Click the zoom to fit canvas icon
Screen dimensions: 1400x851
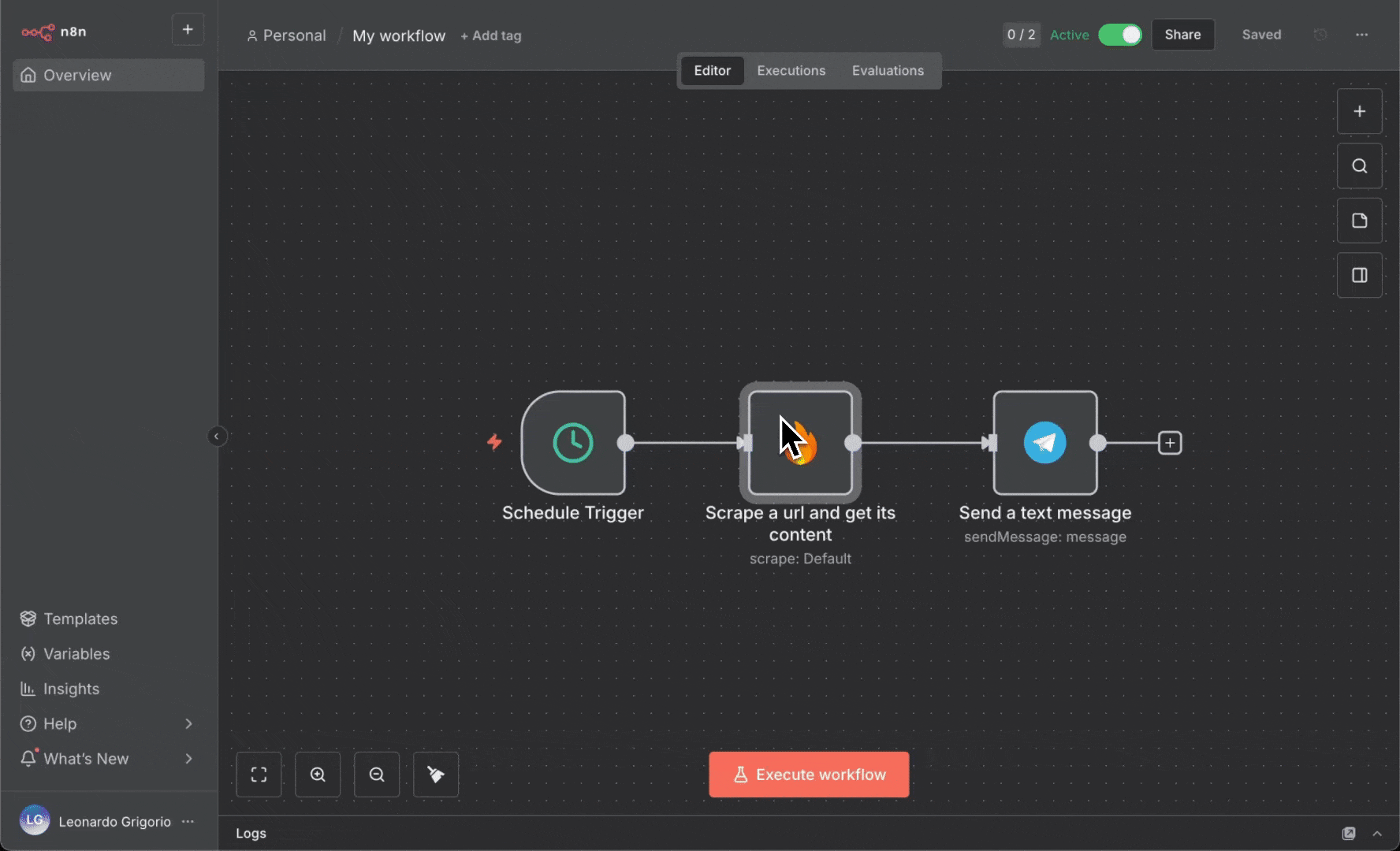point(258,774)
